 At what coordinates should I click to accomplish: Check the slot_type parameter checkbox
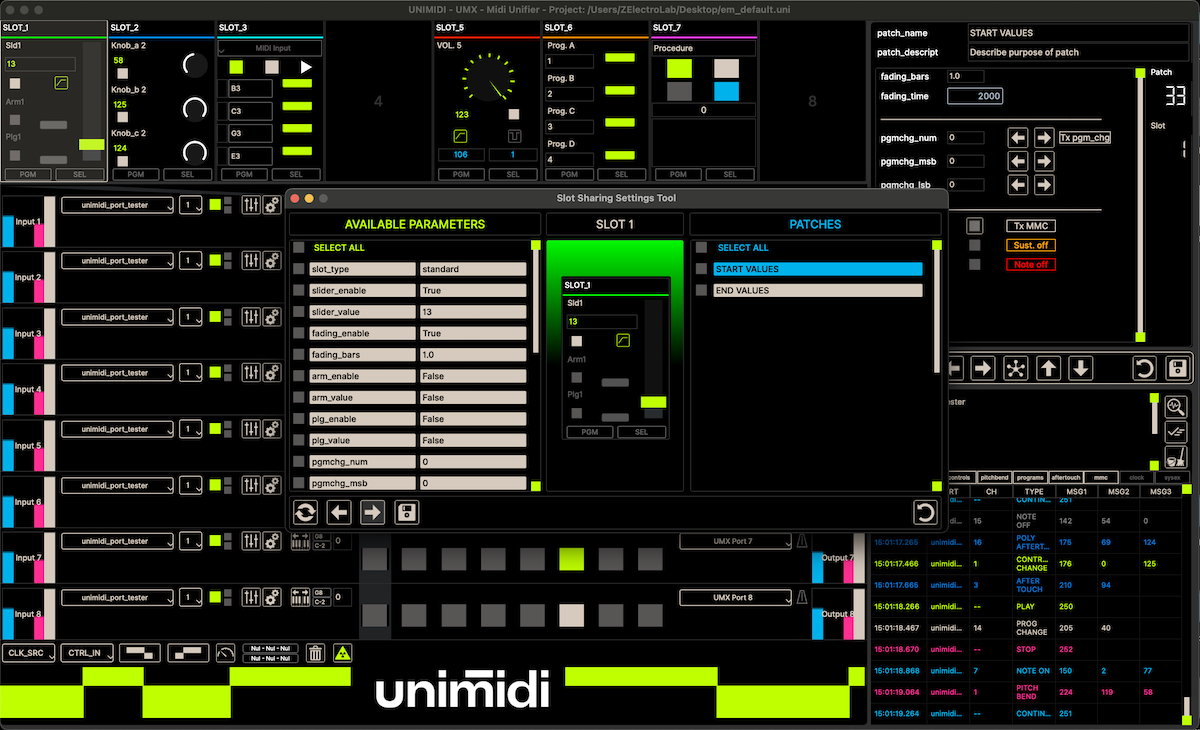[x=299, y=269]
